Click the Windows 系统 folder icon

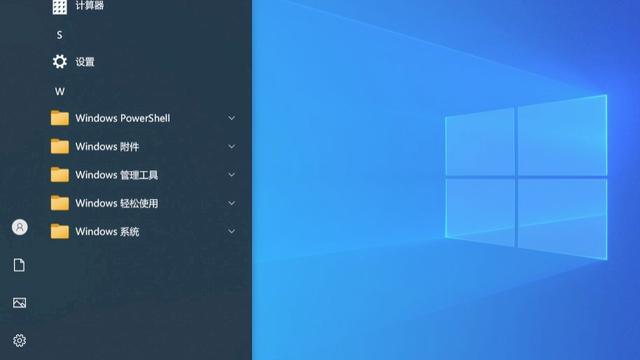tap(60, 231)
